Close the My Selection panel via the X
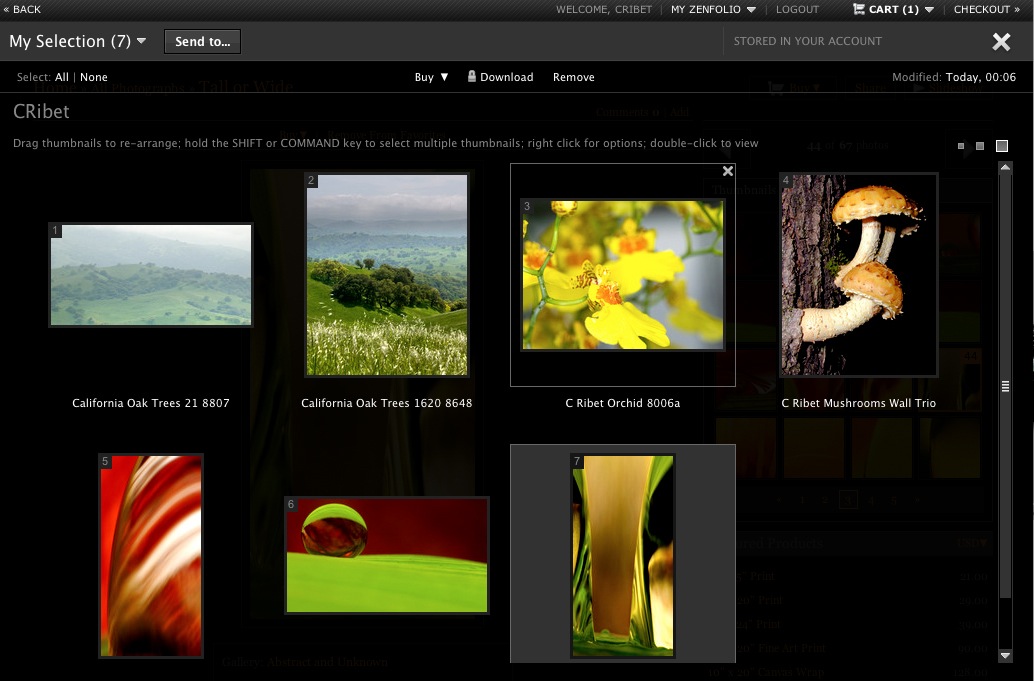Image resolution: width=1034 pixels, height=681 pixels. click(1001, 41)
